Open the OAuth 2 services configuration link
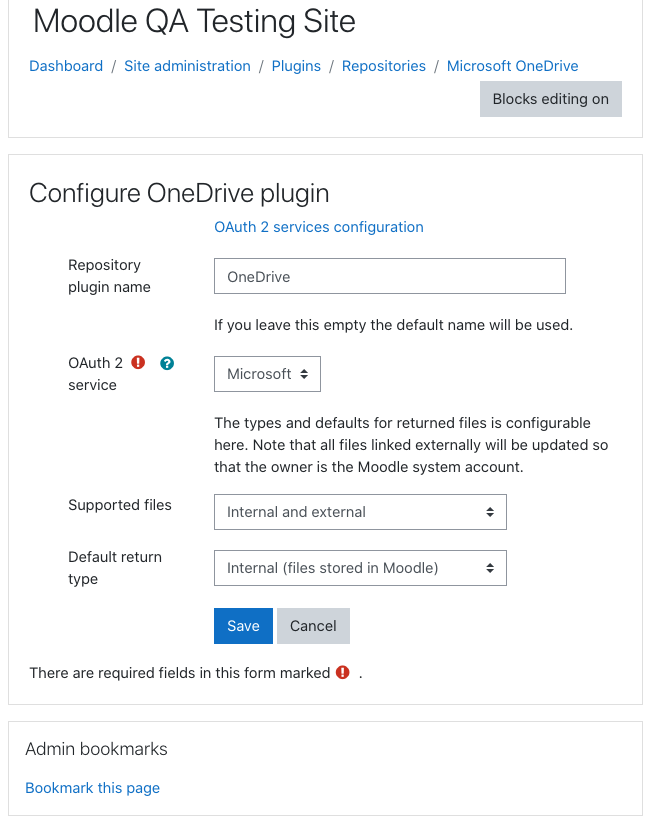The image size is (646, 821). click(x=318, y=227)
